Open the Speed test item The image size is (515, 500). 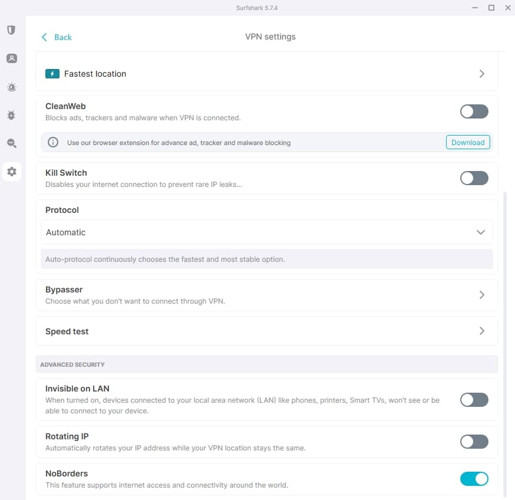coord(266,331)
